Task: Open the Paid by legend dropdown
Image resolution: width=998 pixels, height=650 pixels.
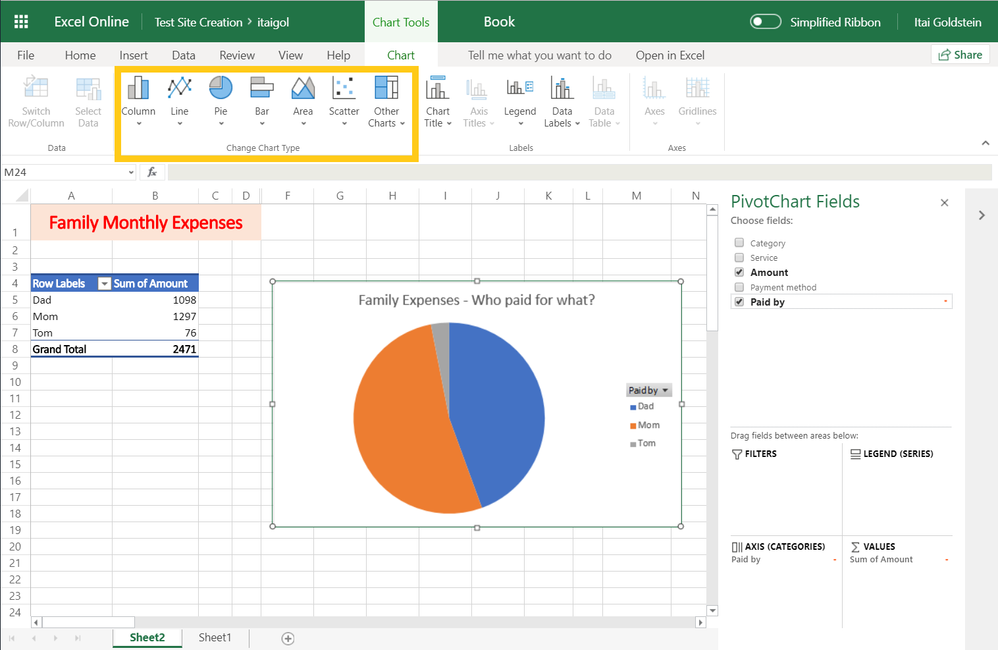Action: [x=665, y=391]
